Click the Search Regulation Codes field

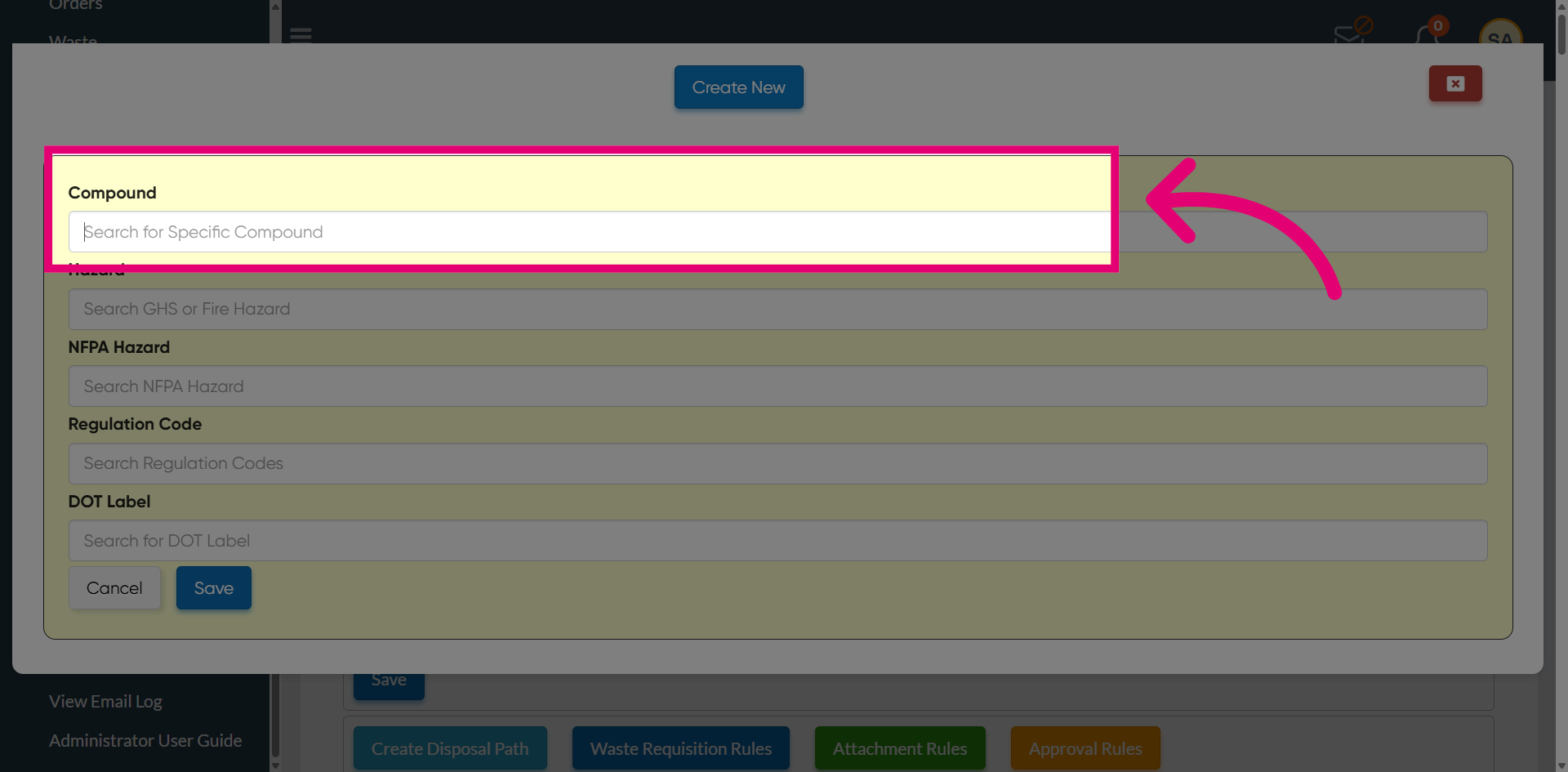[x=777, y=464]
